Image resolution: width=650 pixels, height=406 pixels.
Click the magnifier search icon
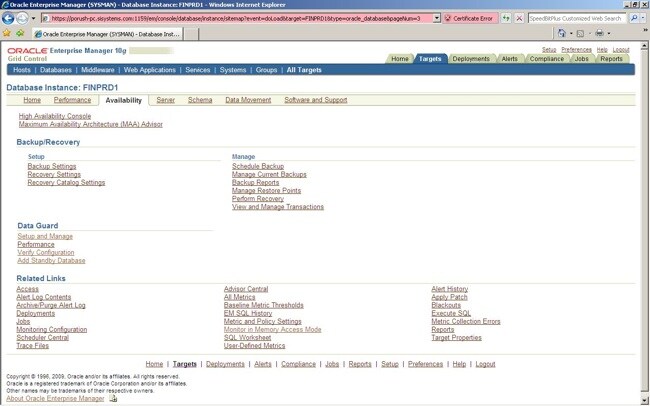[x=633, y=18]
